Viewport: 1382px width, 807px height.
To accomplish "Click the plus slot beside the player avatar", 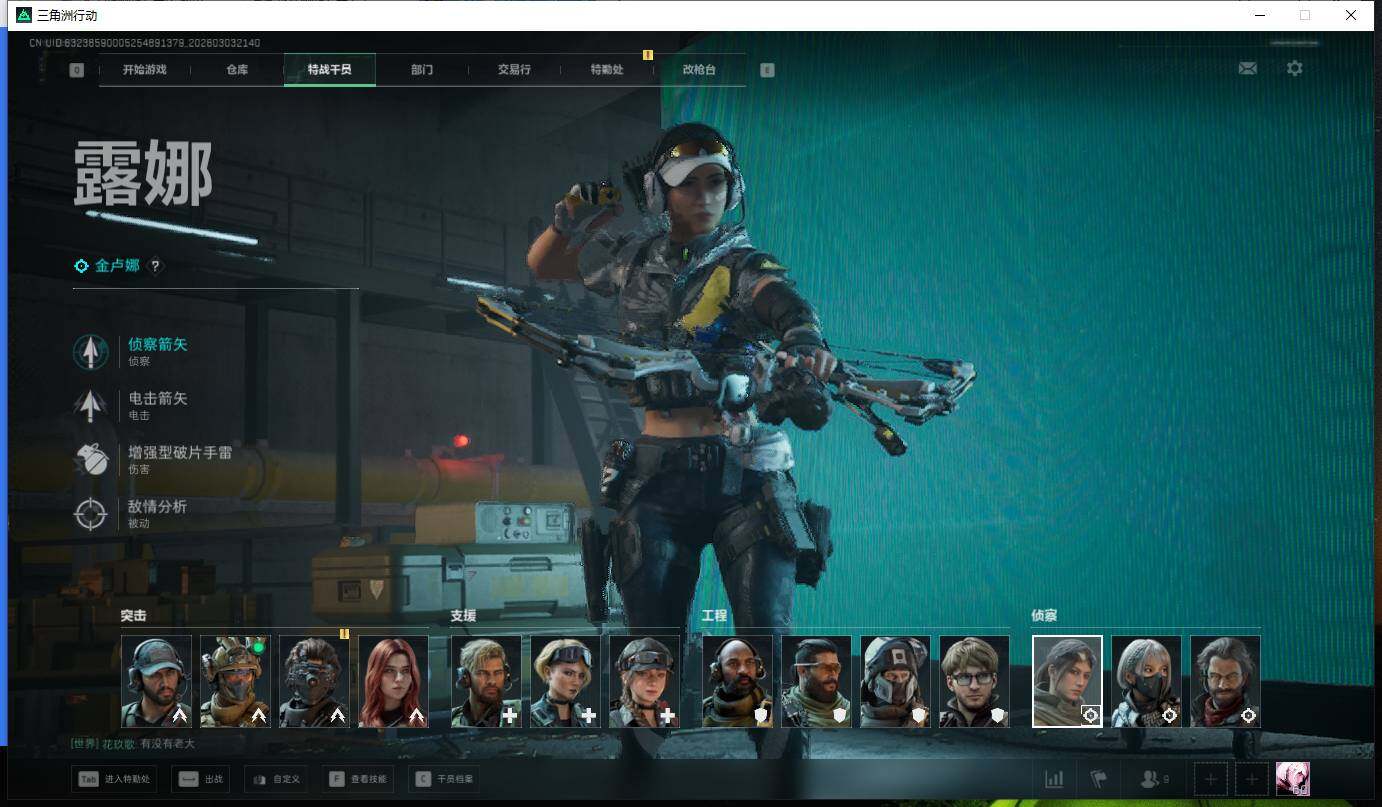I will coord(1250,779).
